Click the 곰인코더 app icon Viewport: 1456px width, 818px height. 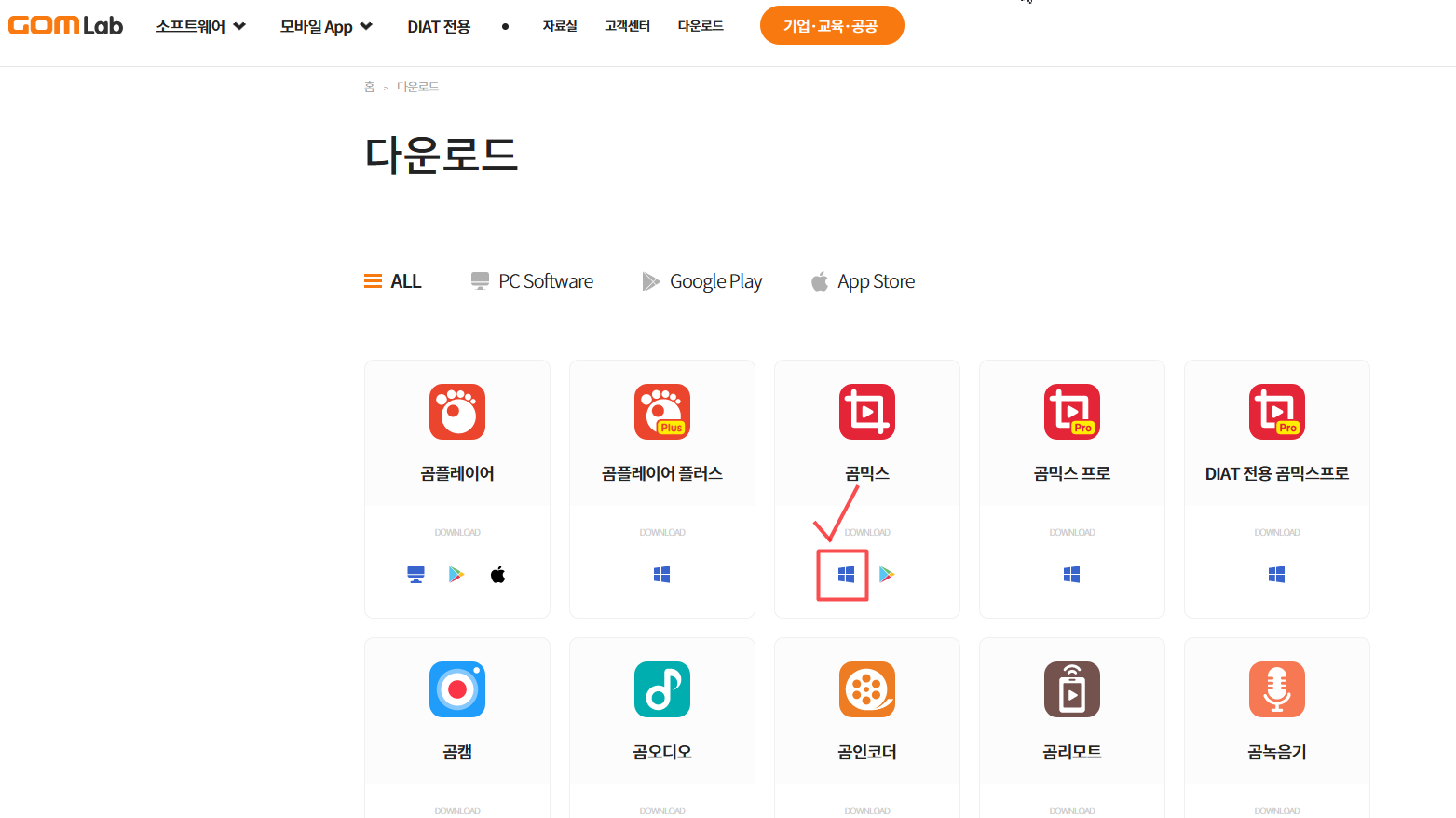pos(867,689)
